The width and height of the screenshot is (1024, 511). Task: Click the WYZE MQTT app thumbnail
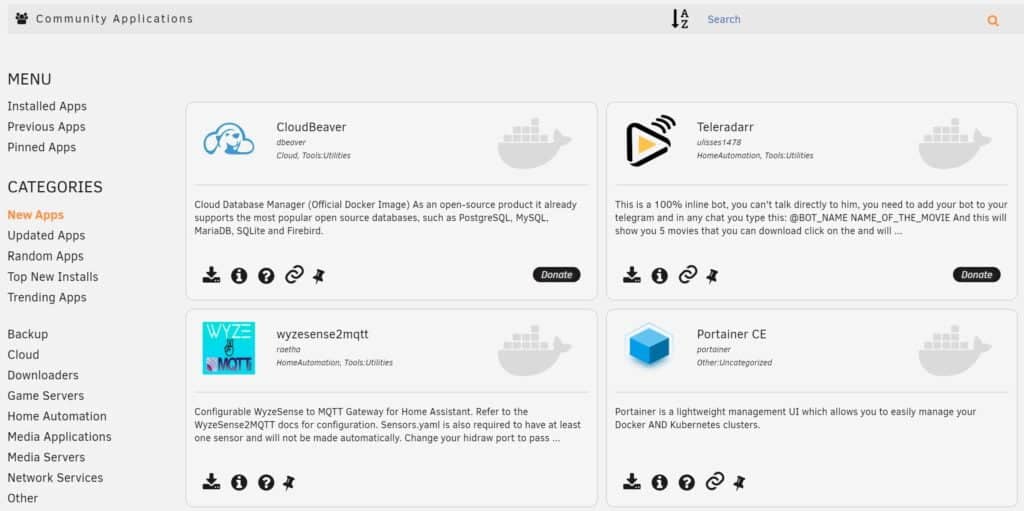(229, 348)
